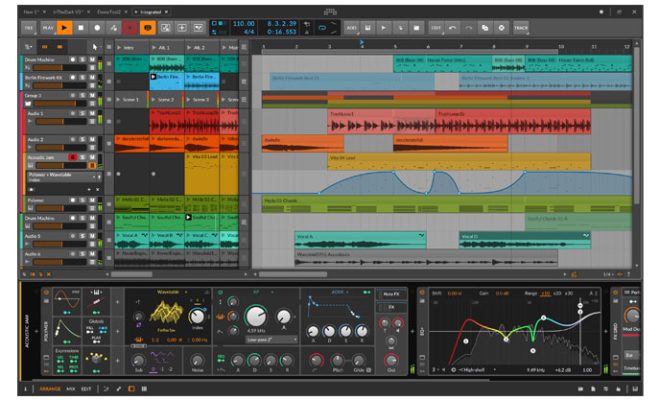The width and height of the screenshot is (660, 400).
Task: Click the Polymer device power button
Action: (46, 292)
